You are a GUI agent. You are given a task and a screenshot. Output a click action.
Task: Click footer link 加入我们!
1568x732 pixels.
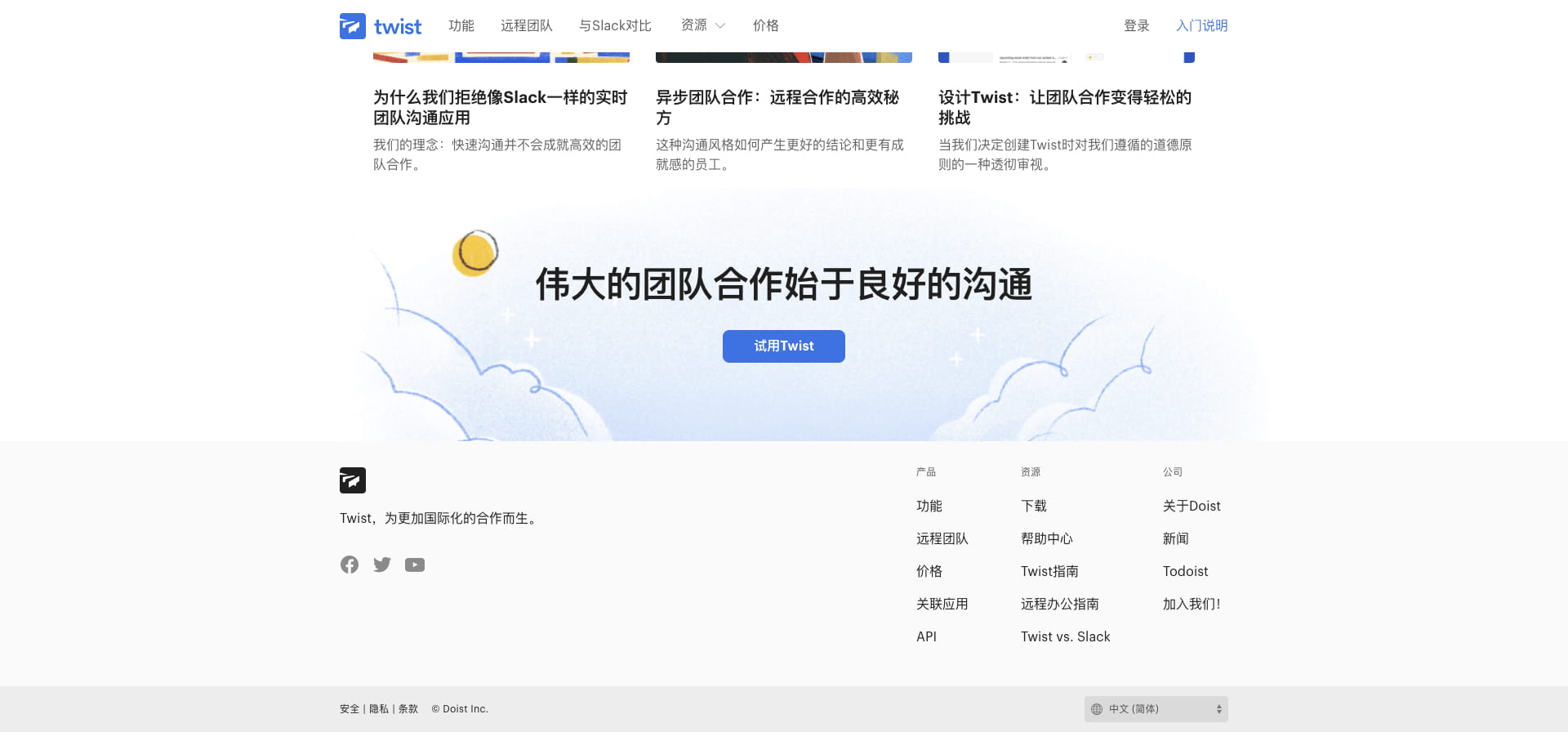(x=1192, y=604)
